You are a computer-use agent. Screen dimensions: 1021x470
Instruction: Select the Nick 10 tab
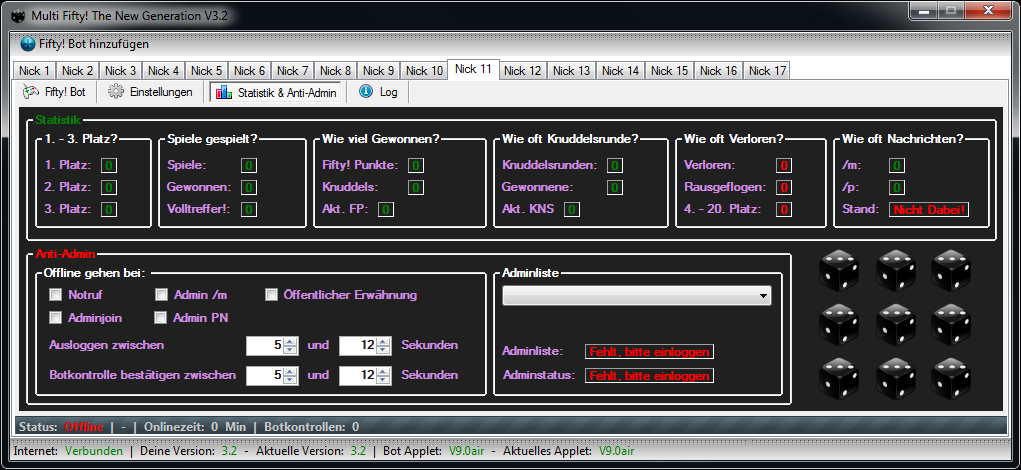(x=424, y=71)
